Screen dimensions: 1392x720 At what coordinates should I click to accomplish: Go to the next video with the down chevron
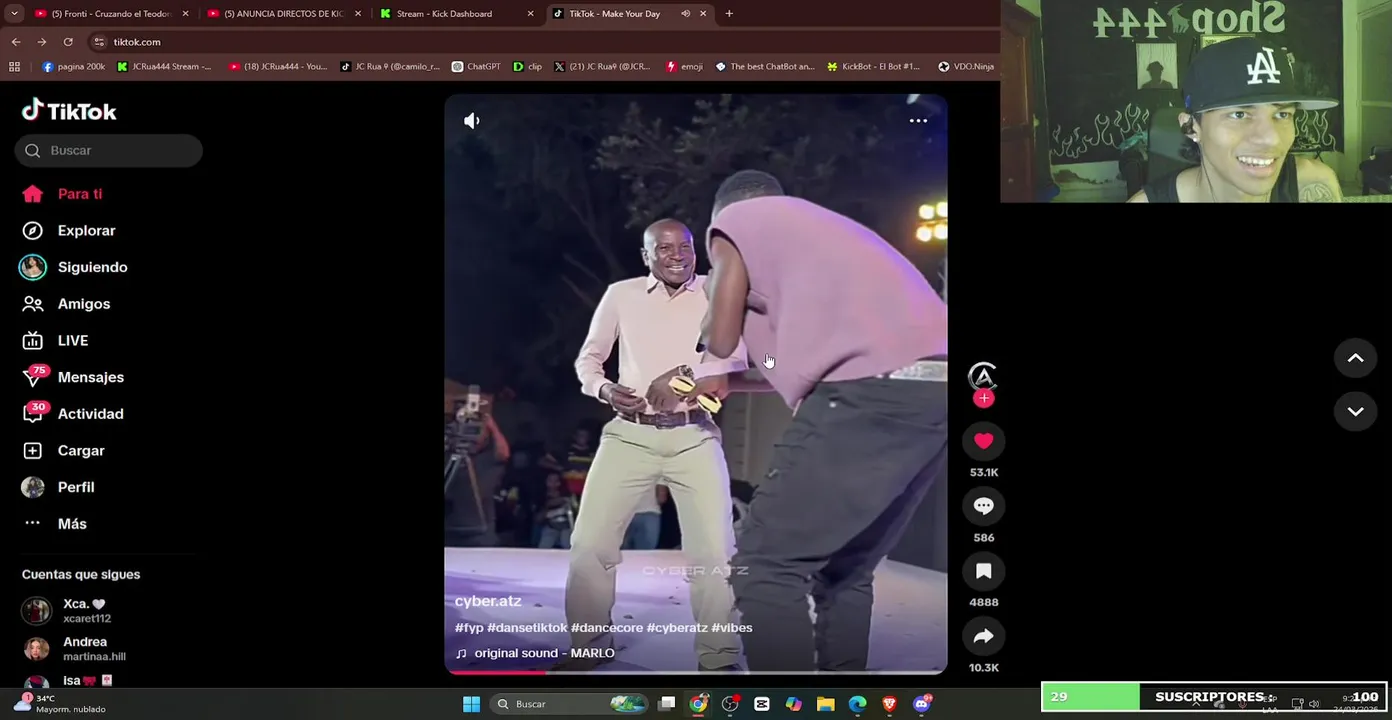pyautogui.click(x=1355, y=411)
